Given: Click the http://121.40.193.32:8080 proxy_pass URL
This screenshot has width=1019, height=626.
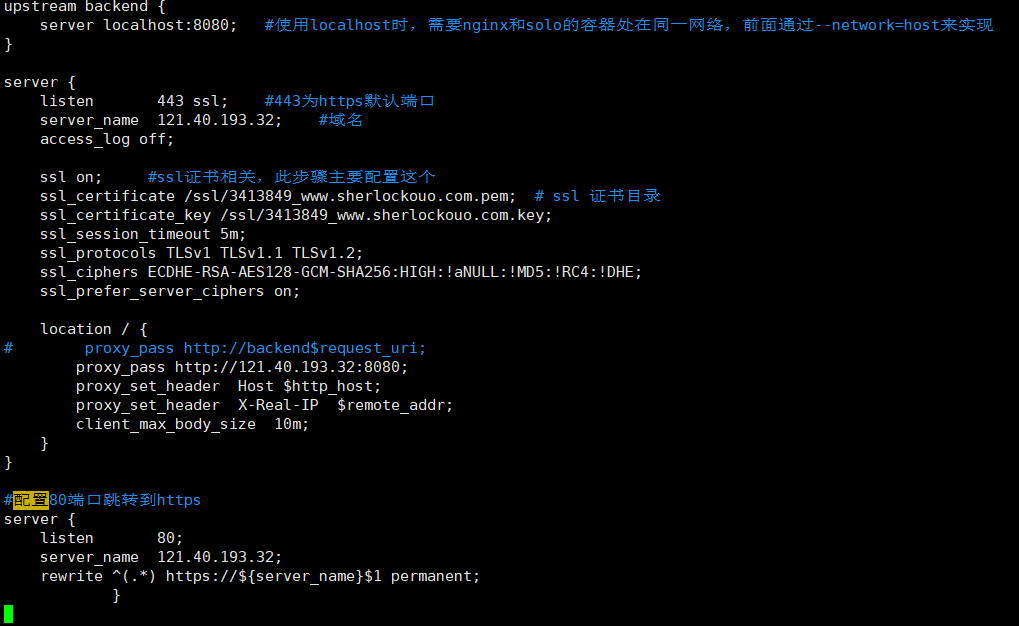Looking at the screenshot, I should coord(292,367).
